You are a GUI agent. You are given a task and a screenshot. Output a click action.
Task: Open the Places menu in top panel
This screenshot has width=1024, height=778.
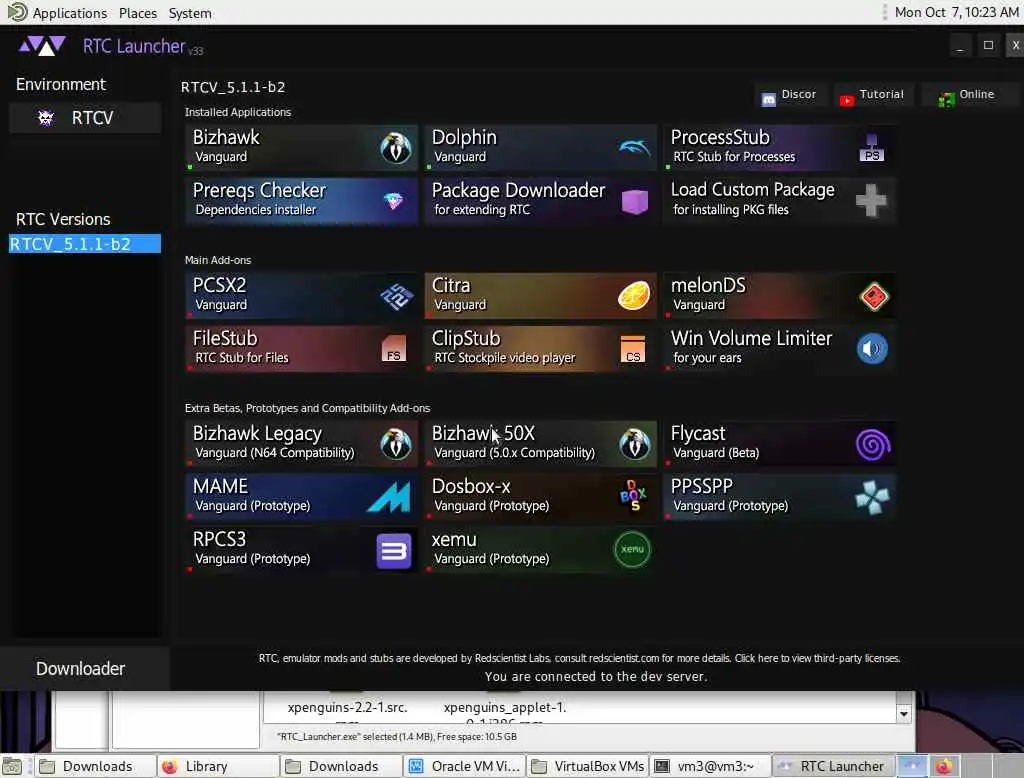point(138,13)
